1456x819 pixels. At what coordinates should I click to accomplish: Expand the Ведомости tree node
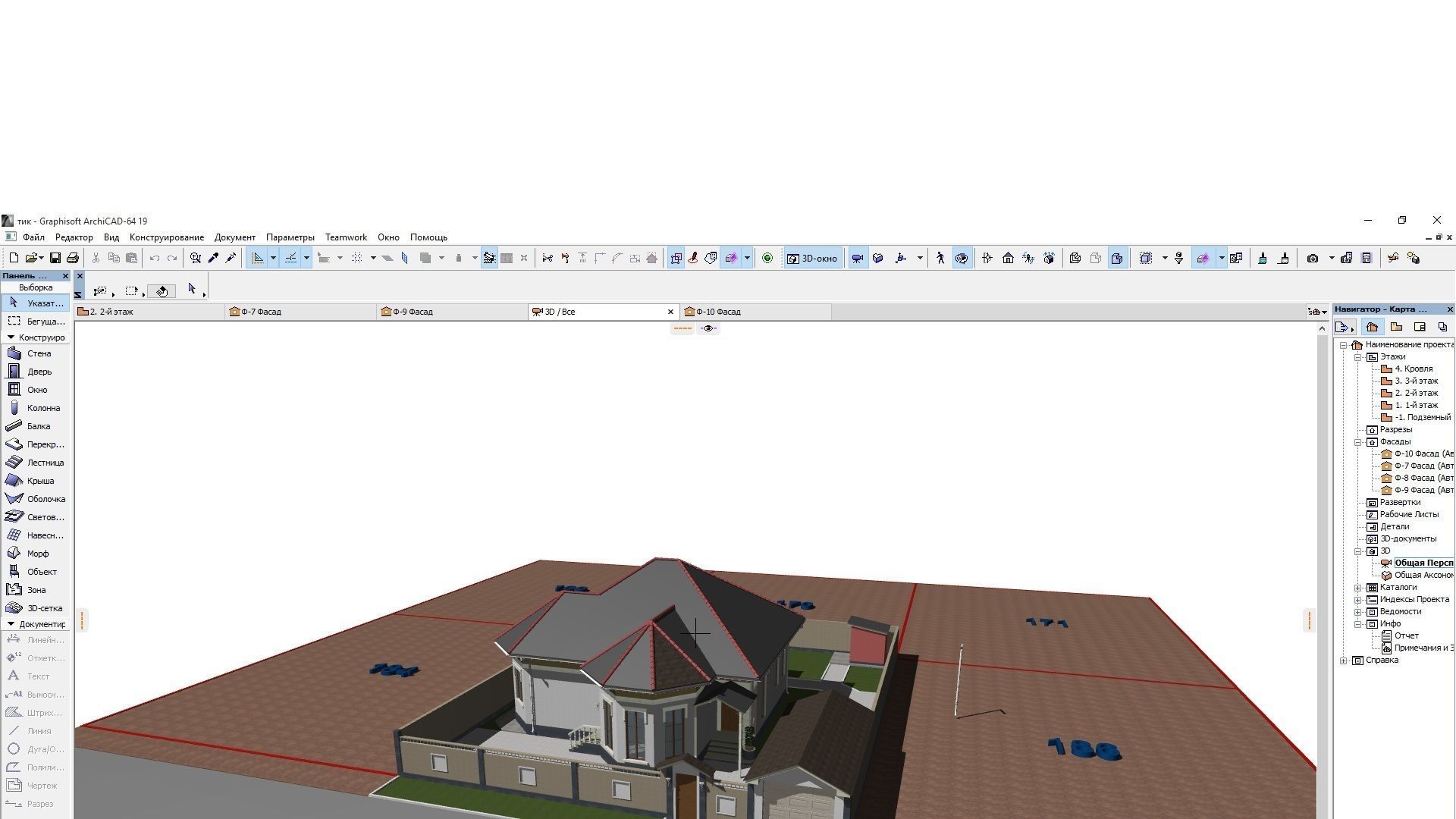click(1358, 612)
